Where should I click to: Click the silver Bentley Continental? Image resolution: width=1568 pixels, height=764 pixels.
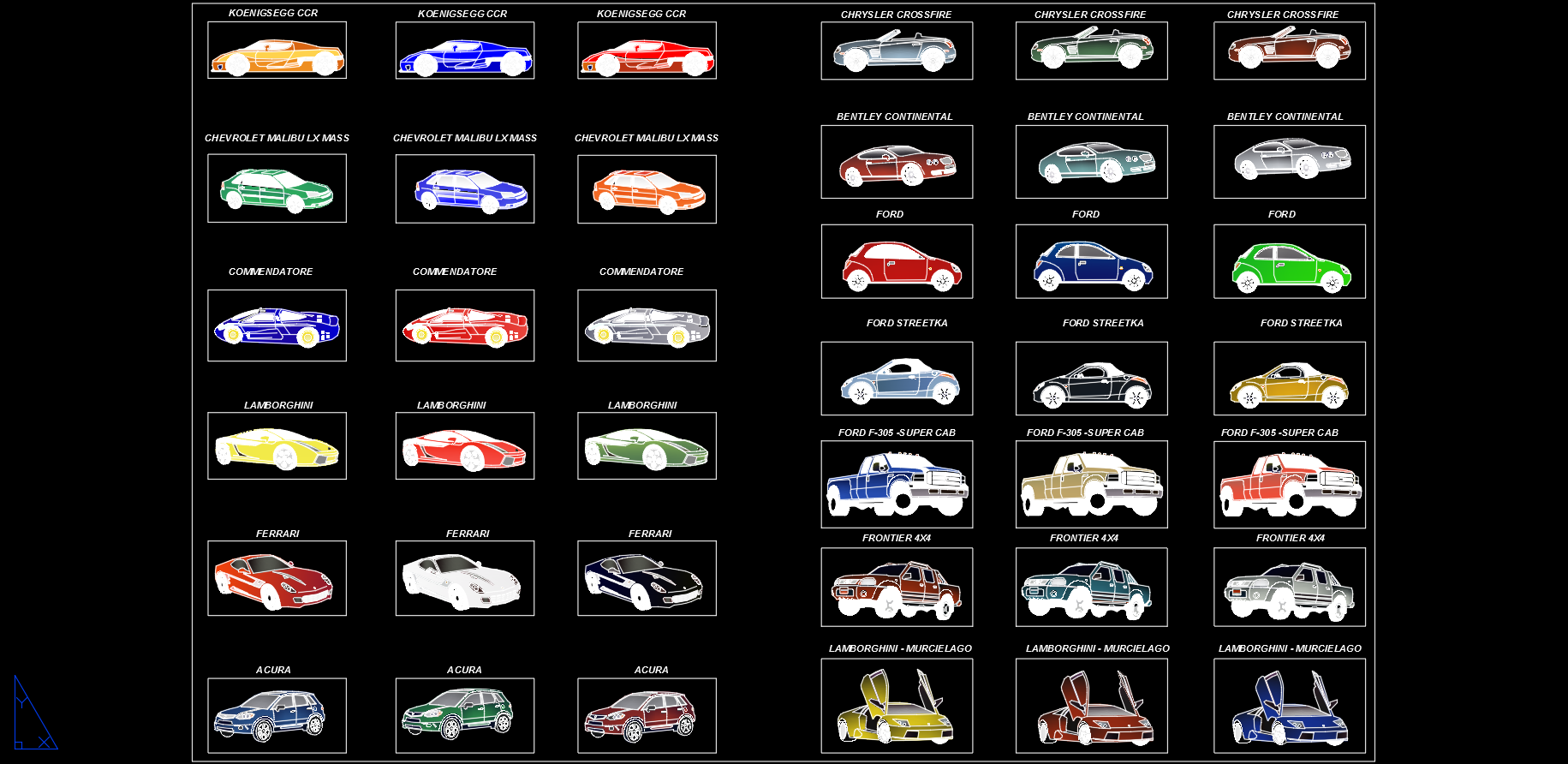1293,159
